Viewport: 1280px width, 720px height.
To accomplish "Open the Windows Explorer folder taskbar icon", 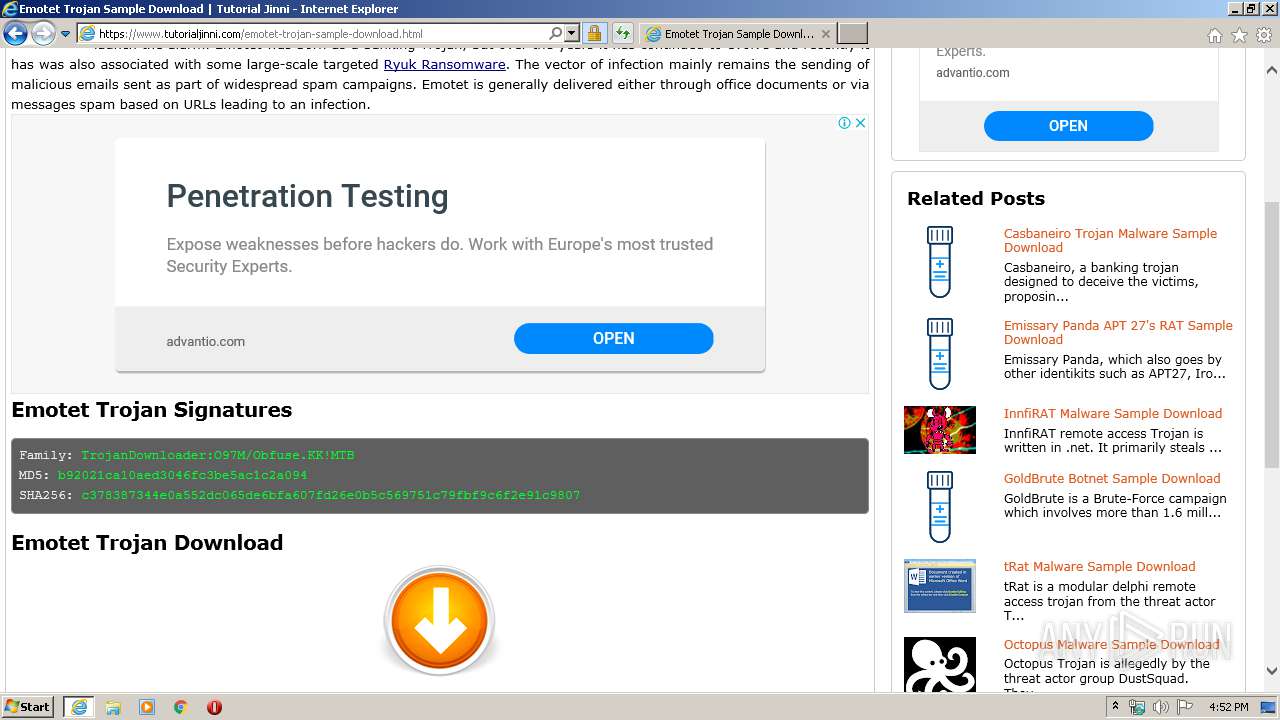I will 113,707.
